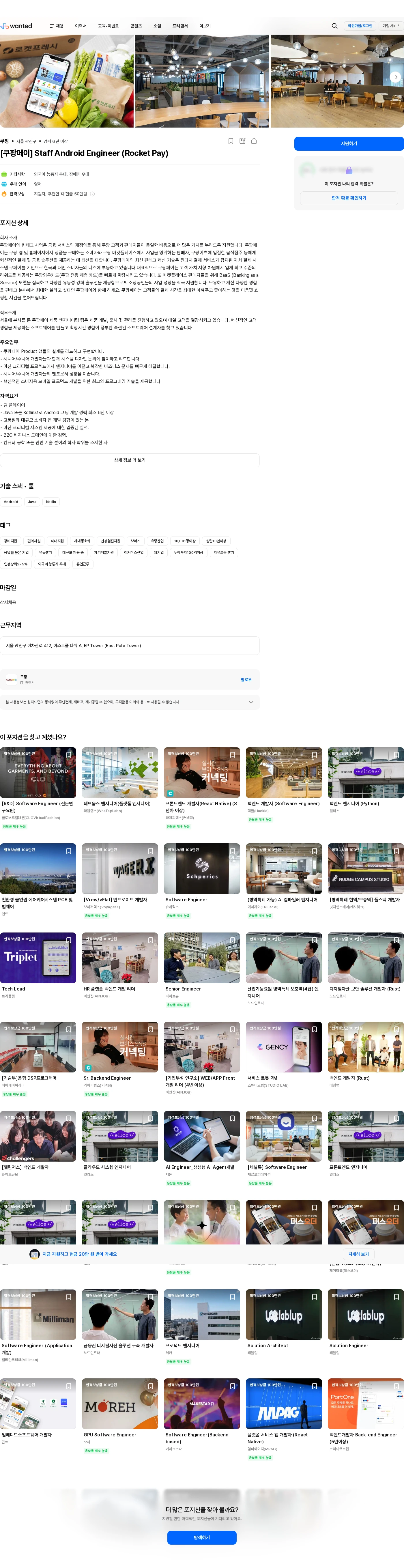Expand 상세 정보 더 보기

click(x=130, y=460)
